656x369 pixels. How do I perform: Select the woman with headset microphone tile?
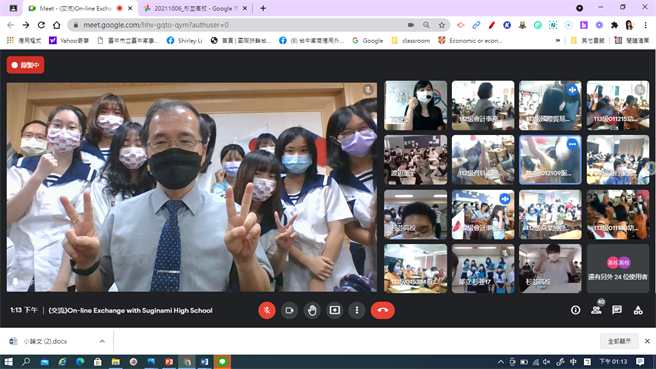(415, 105)
